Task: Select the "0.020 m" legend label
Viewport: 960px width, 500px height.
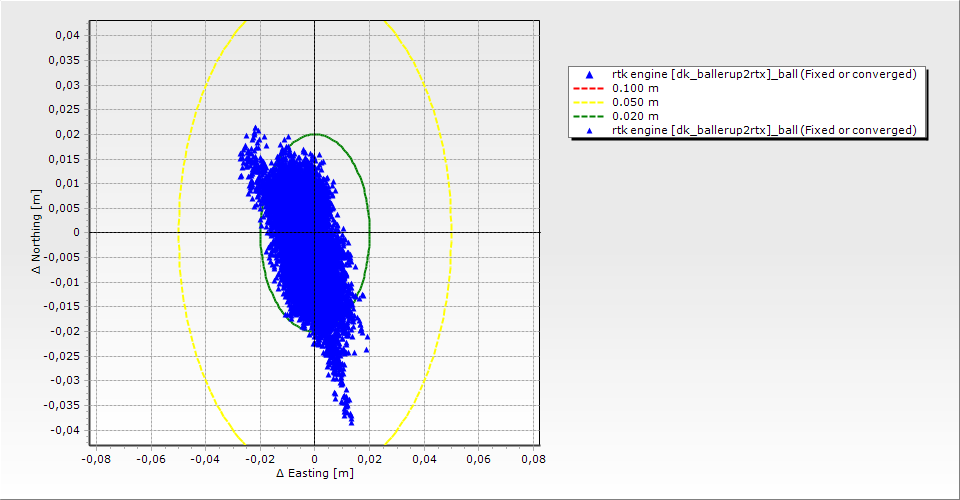Action: [635, 116]
